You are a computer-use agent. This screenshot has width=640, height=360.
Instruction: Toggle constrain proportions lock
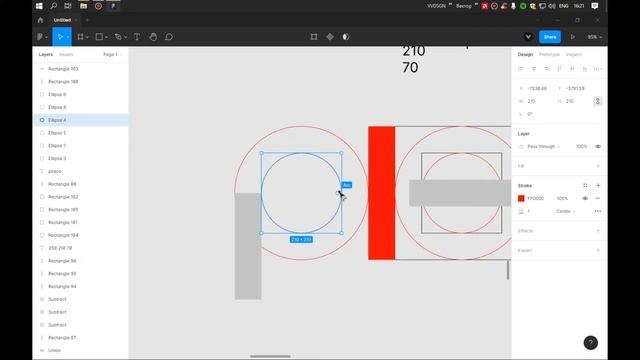(598, 101)
